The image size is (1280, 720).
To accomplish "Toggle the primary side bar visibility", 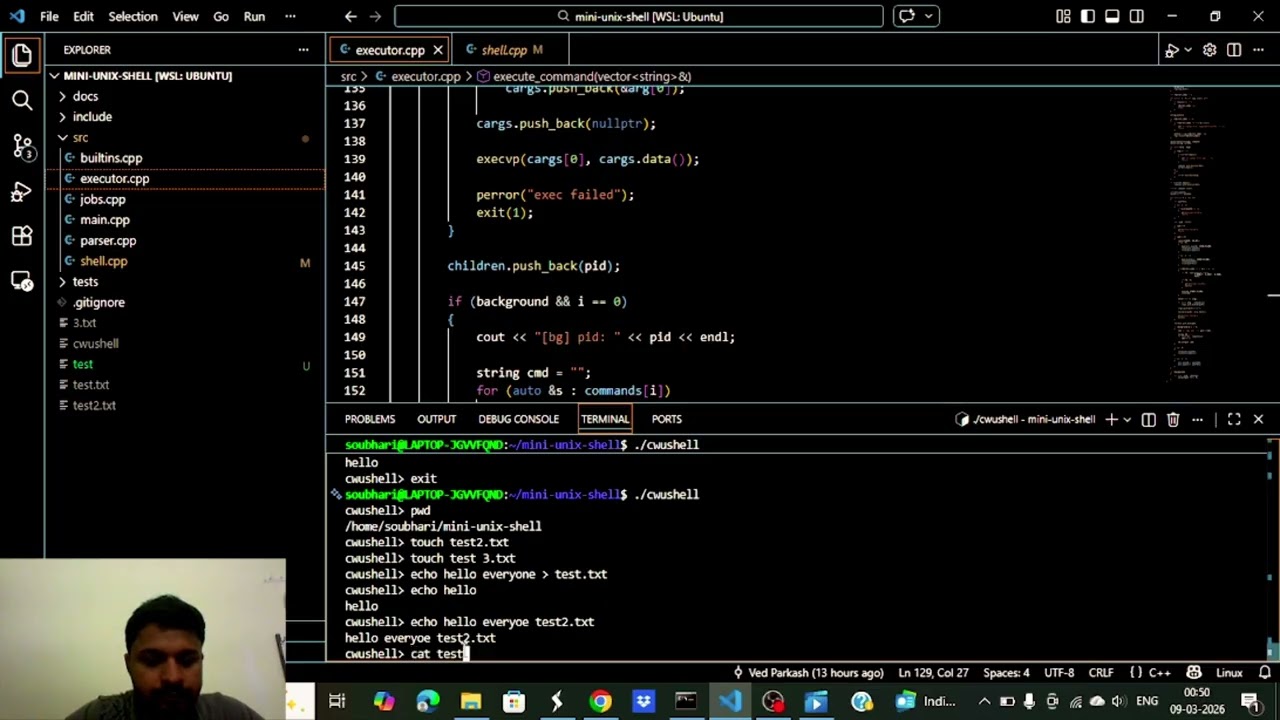I will click(1087, 16).
